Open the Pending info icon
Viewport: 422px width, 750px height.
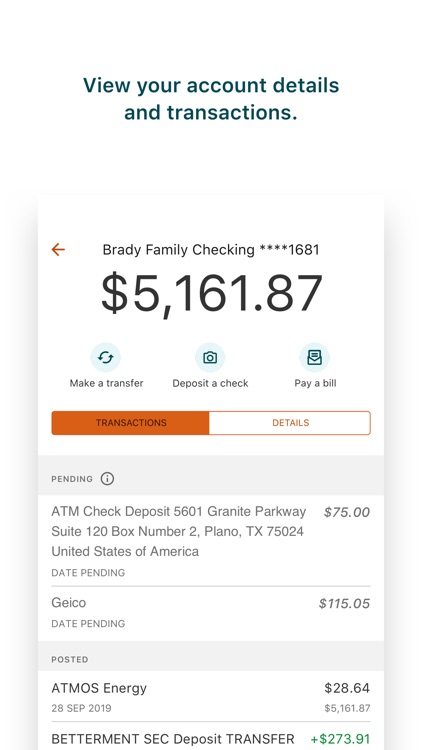pos(107,478)
